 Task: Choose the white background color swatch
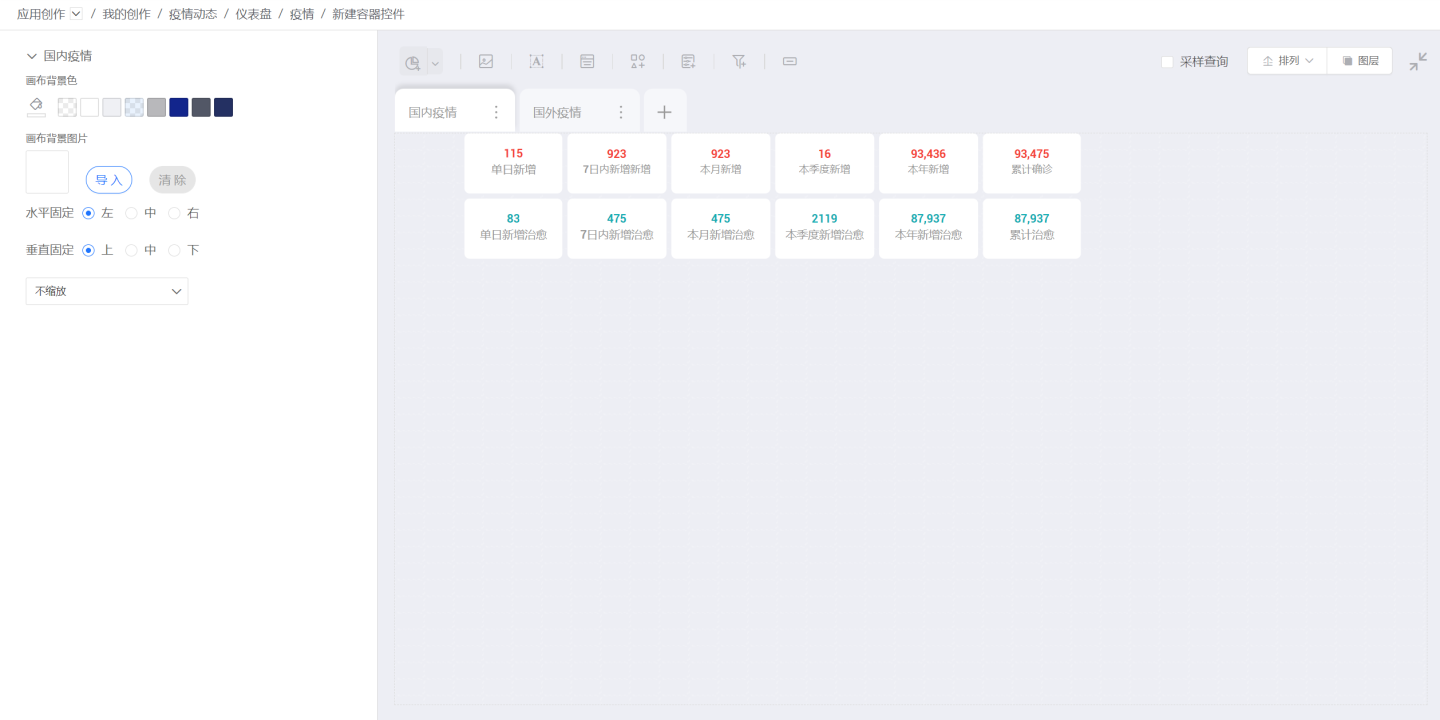[x=89, y=107]
